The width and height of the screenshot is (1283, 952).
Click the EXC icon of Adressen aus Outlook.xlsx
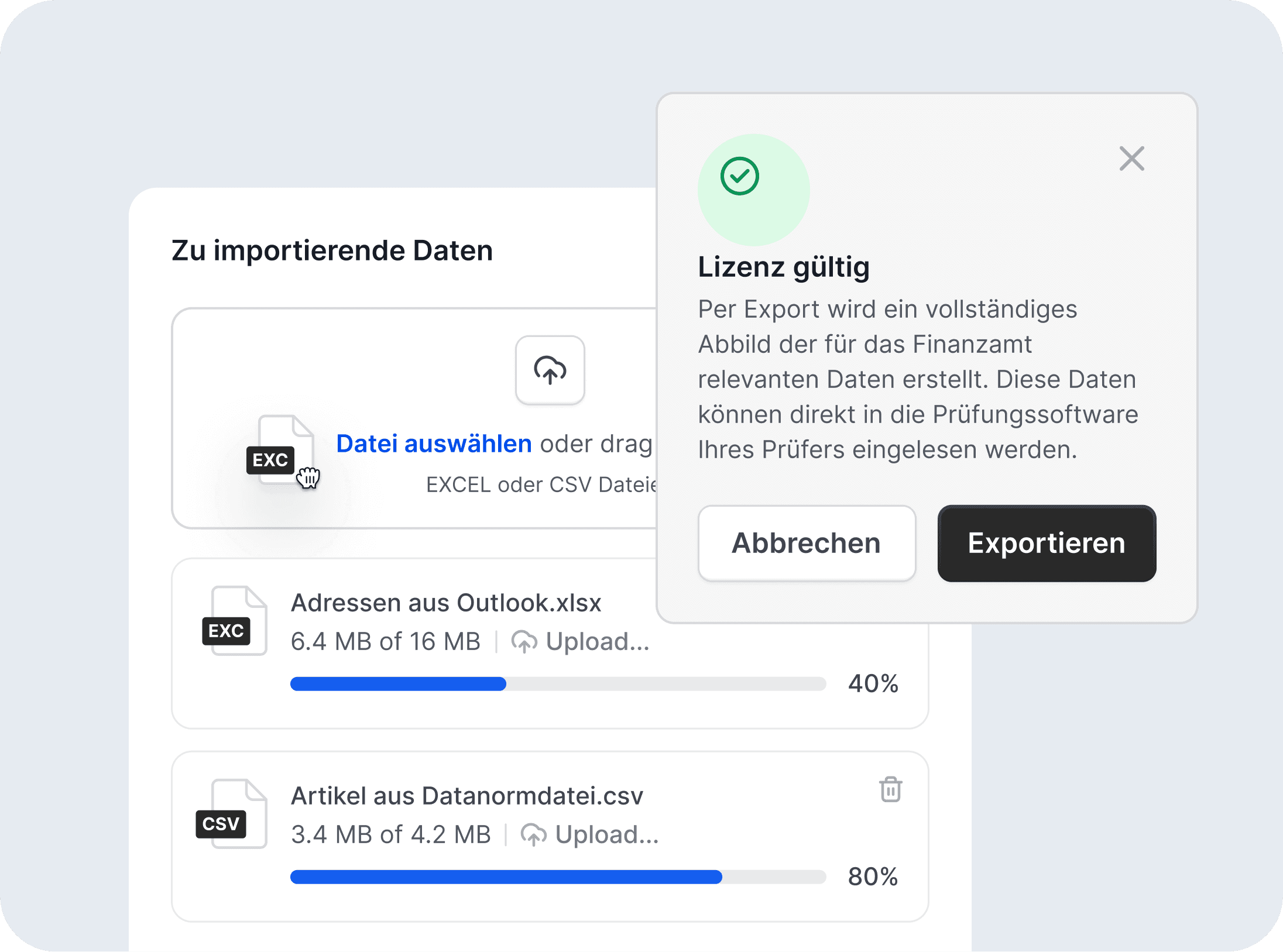(x=235, y=621)
